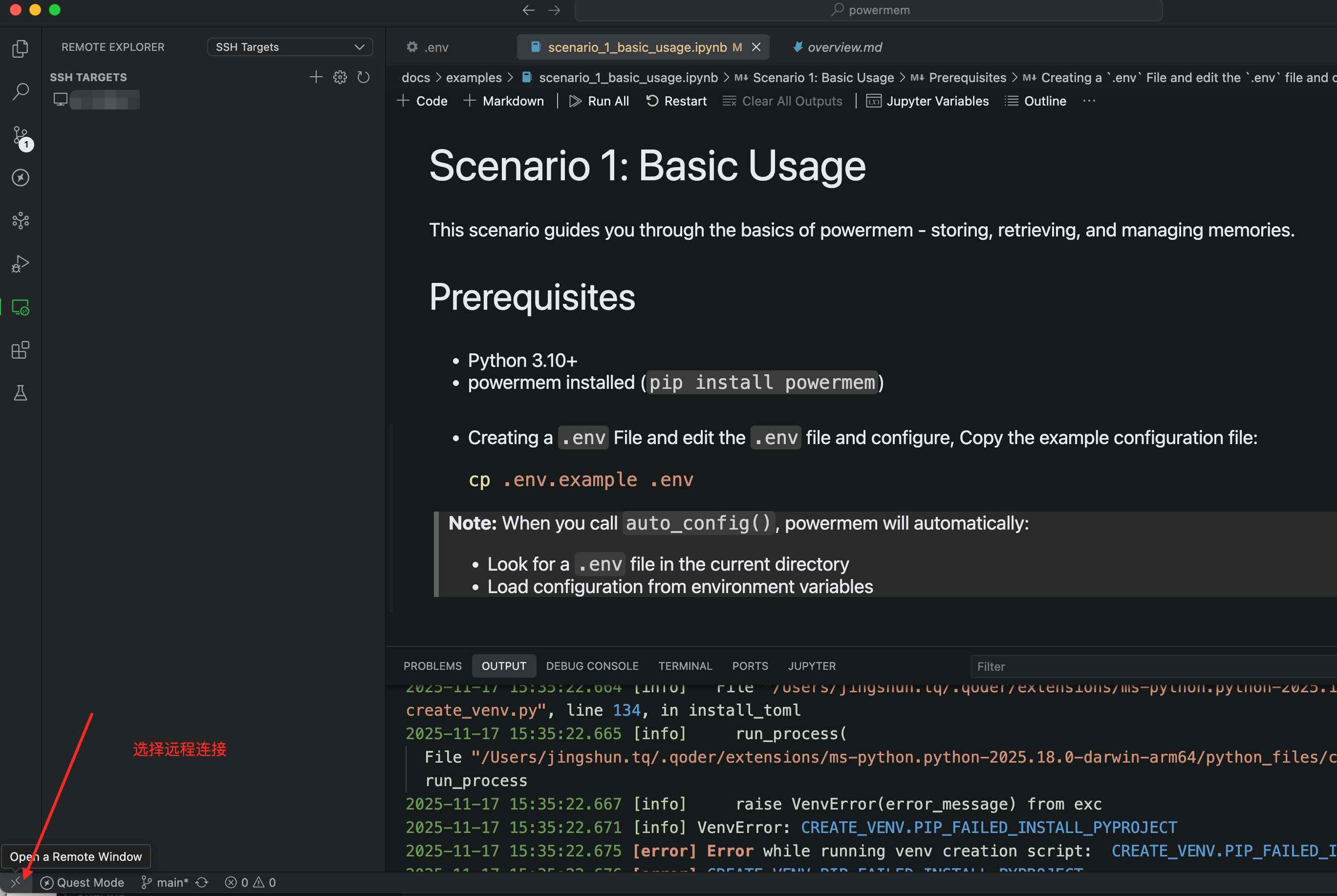This screenshot has width=1337, height=896.
Task: Click the add new SSH target plus icon
Action: (x=316, y=77)
